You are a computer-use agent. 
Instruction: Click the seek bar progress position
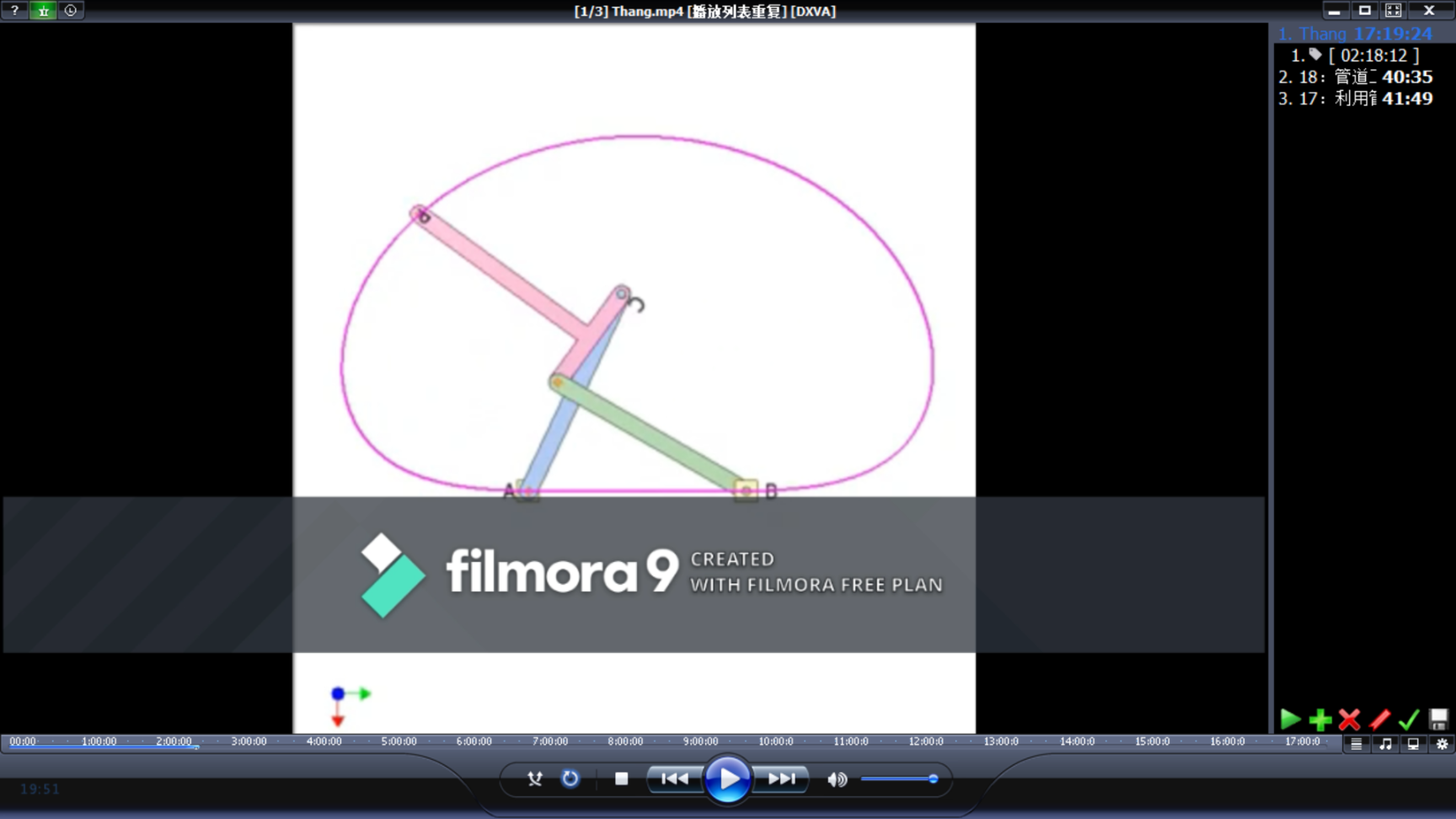pos(197,747)
